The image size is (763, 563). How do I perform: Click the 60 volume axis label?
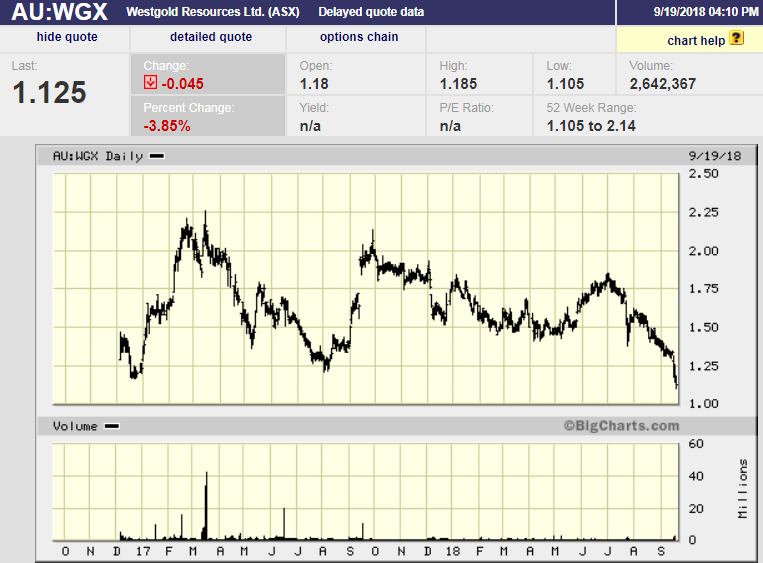pos(696,444)
